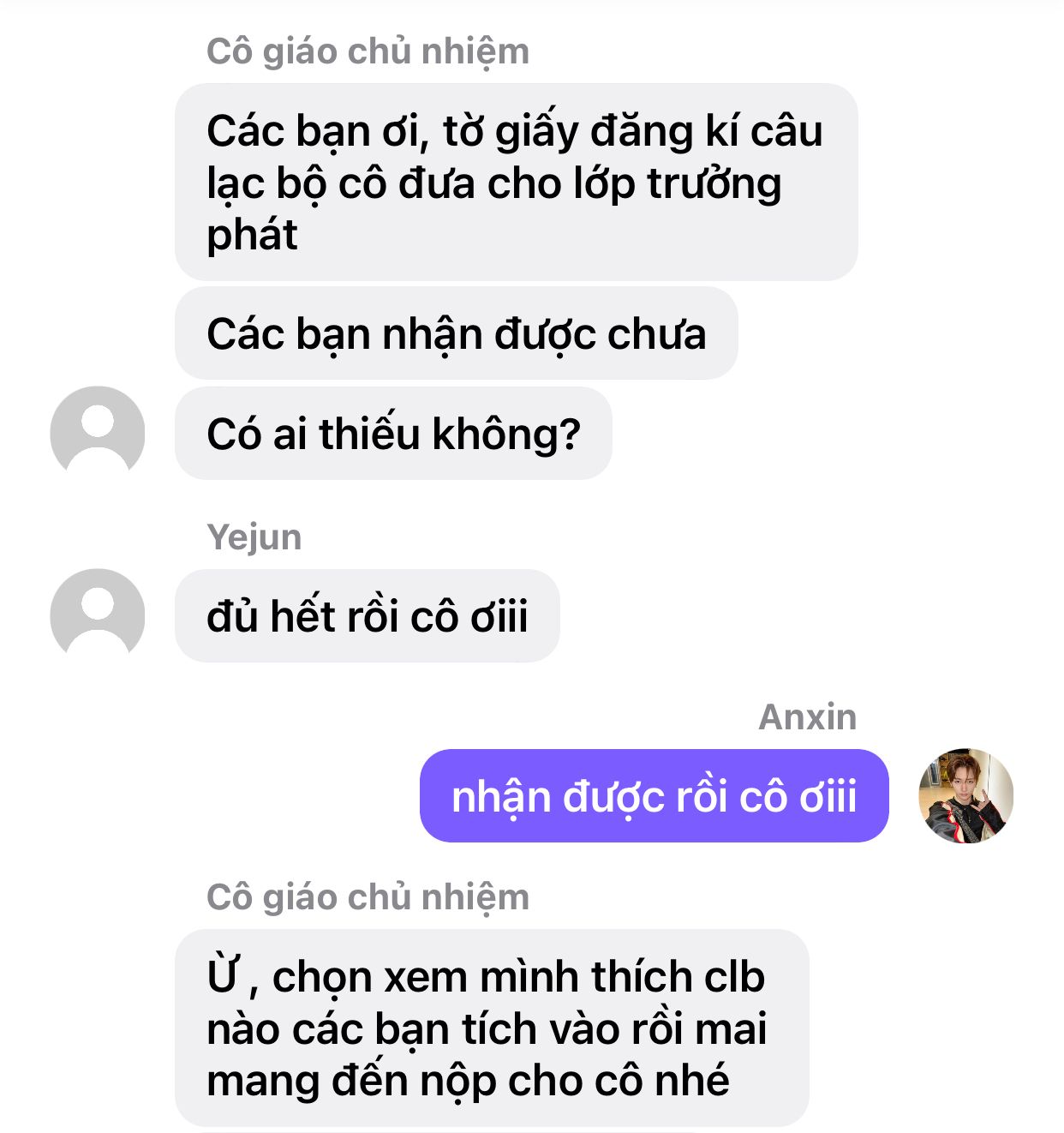Tap the message starting 'Các bạn ơi, tờ giấy'
This screenshot has height=1133, width=1064.
[517, 182]
